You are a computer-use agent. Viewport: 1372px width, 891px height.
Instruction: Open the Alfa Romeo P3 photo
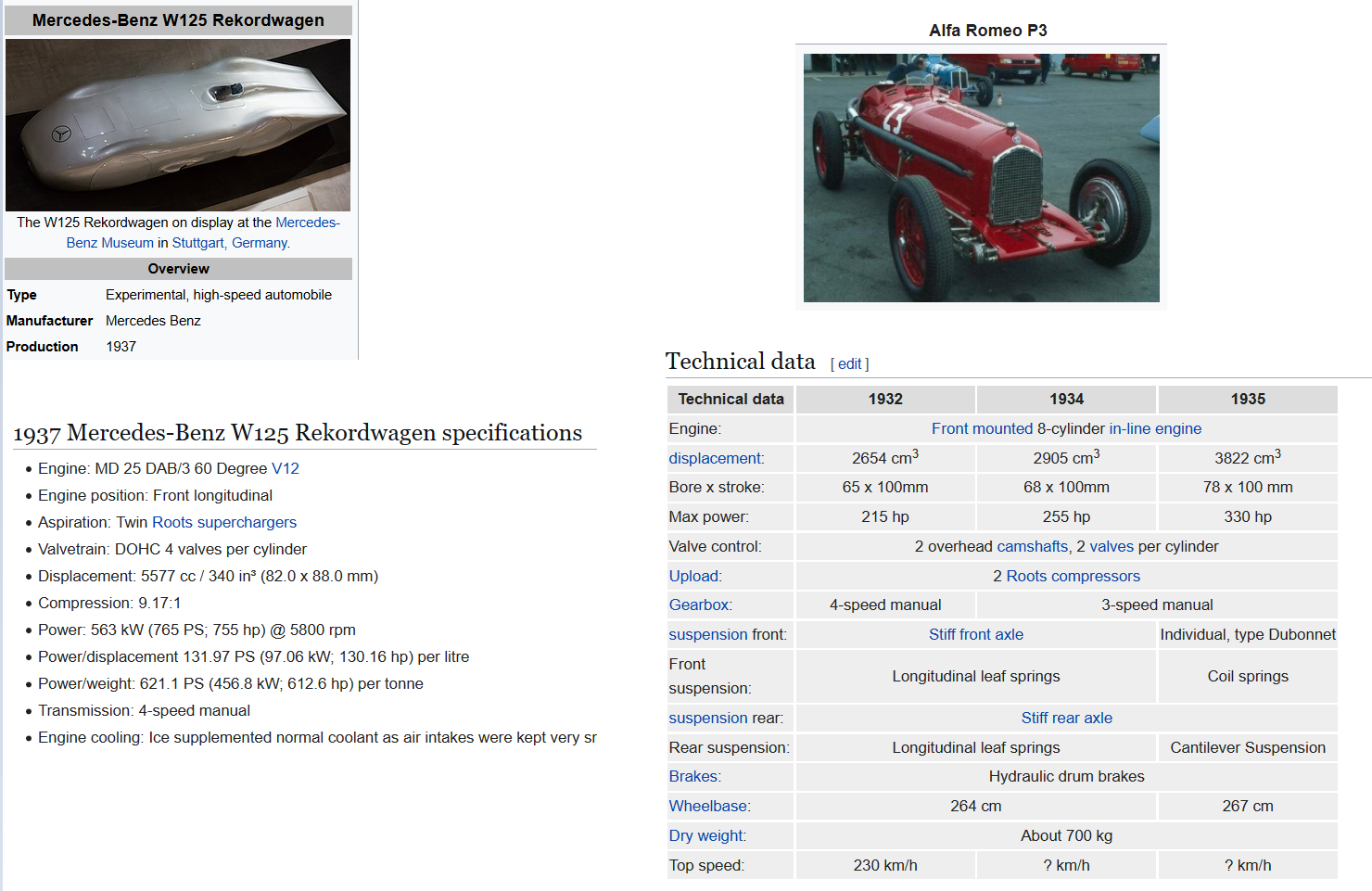click(981, 178)
